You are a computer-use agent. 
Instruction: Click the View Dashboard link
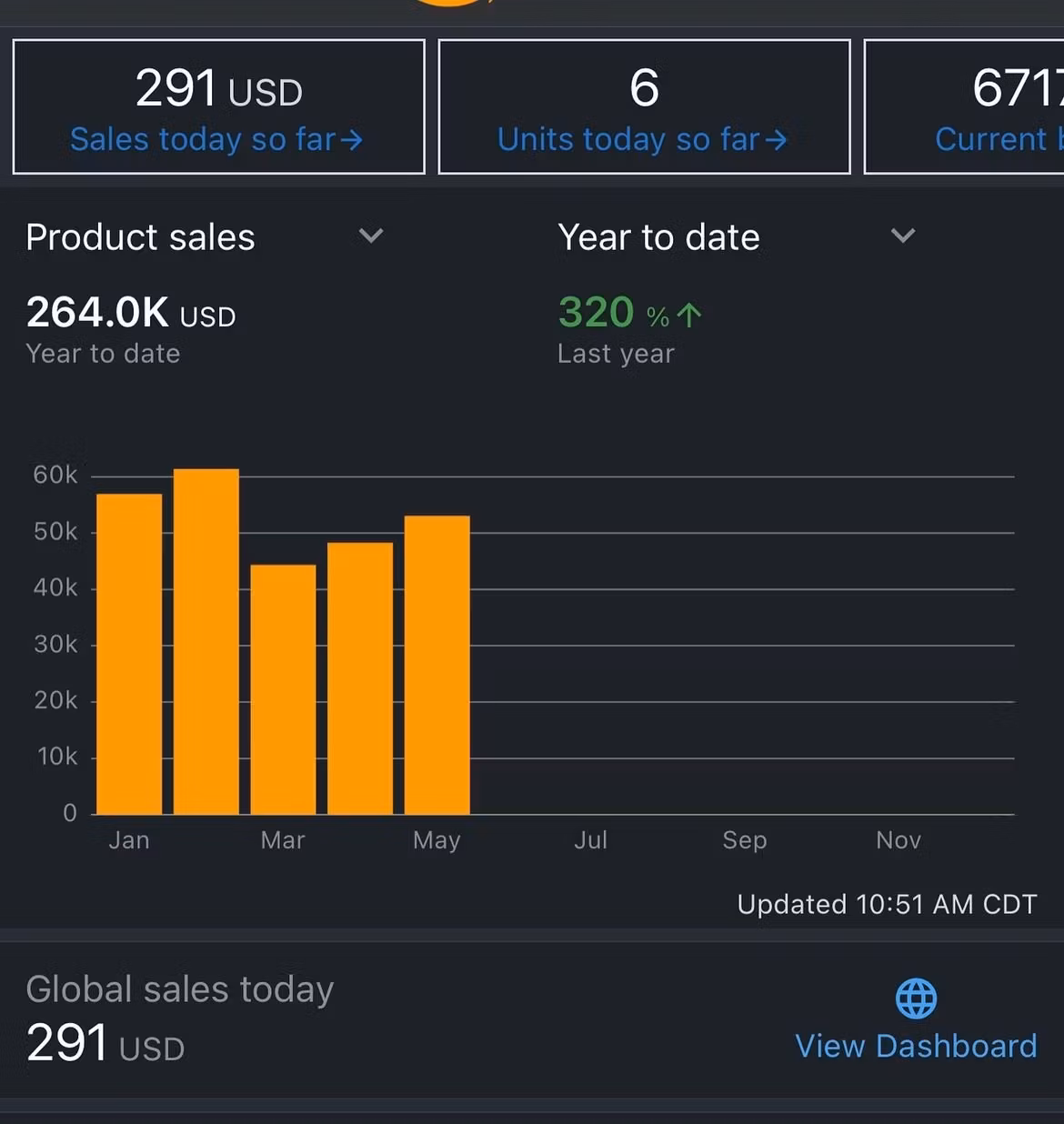pyautogui.click(x=916, y=1046)
